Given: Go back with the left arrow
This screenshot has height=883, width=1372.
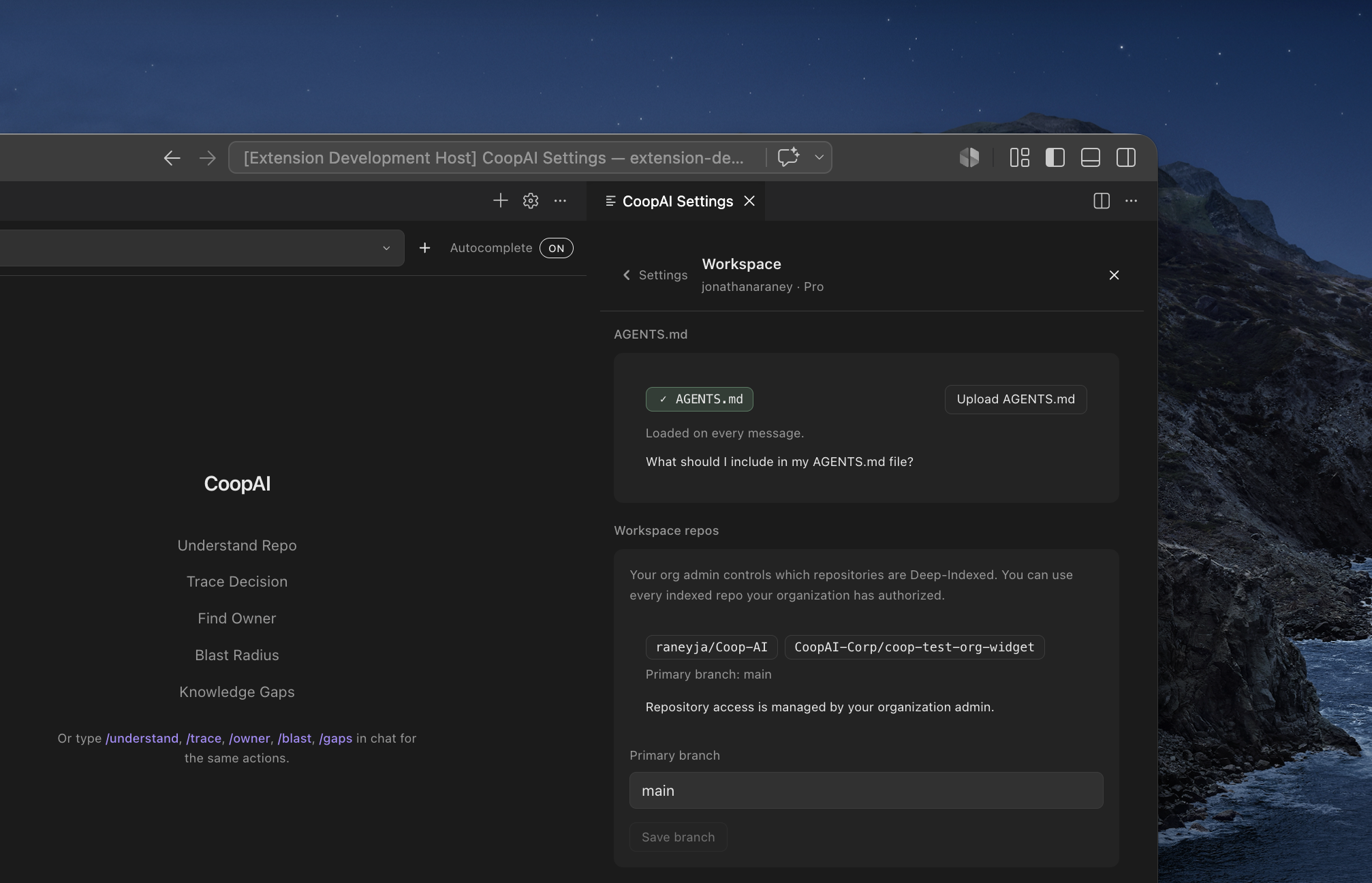Looking at the screenshot, I should point(172,158).
